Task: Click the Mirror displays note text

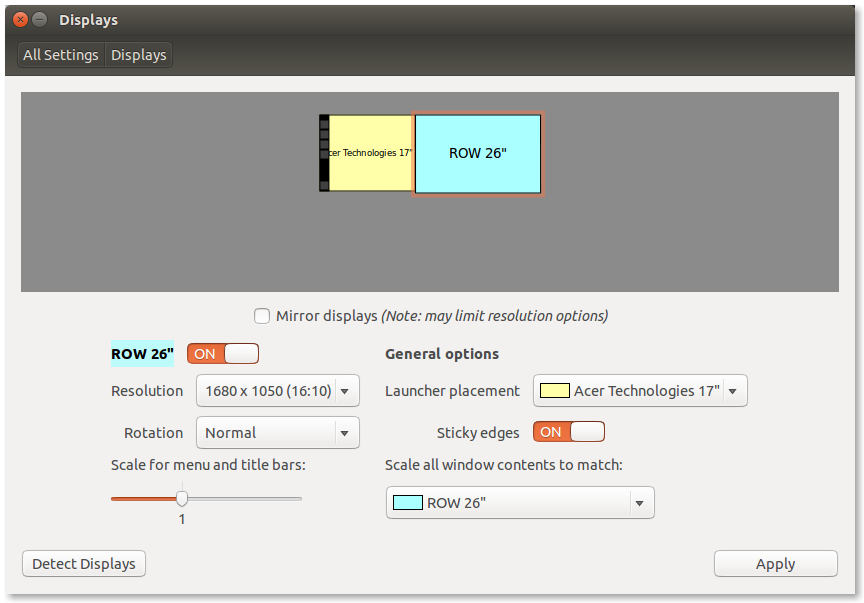Action: [495, 316]
